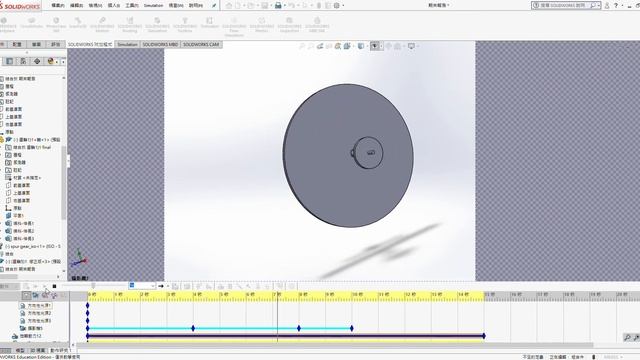Open the Display Style icon in viewport toolbar

click(x=361, y=46)
